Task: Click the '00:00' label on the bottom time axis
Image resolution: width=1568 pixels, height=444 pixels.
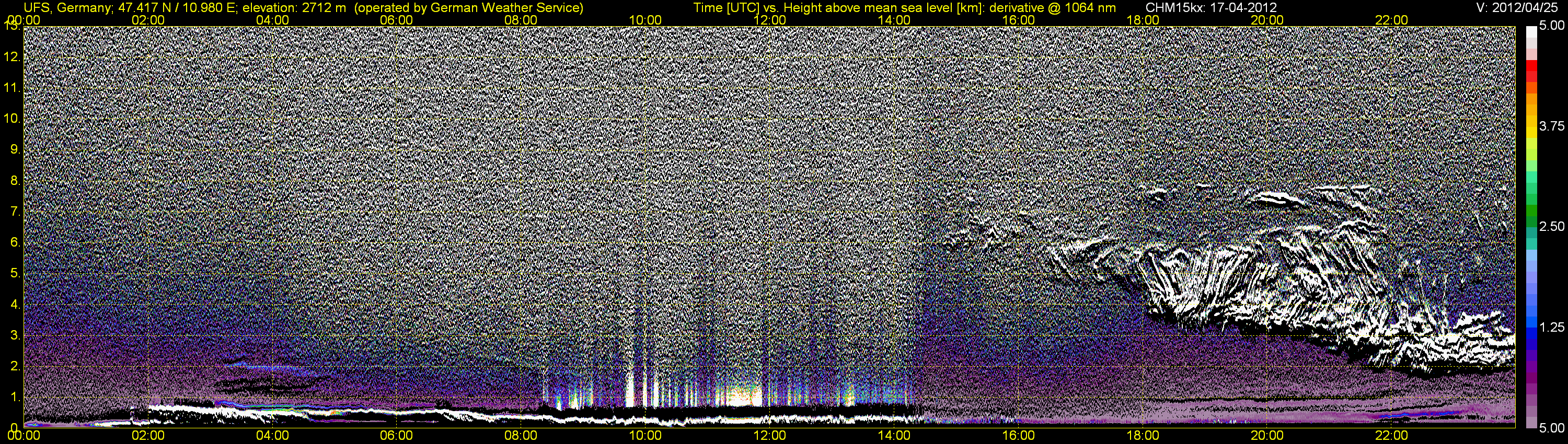Action: (24, 436)
